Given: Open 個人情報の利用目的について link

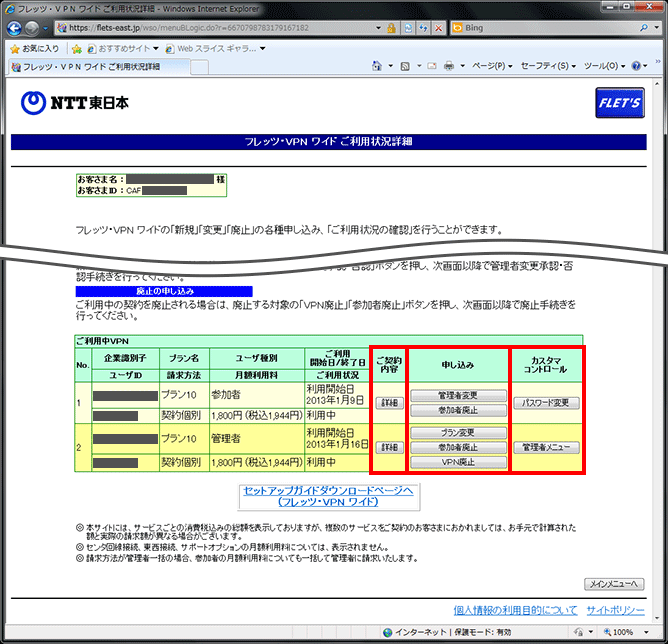Looking at the screenshot, I should (x=515, y=610).
